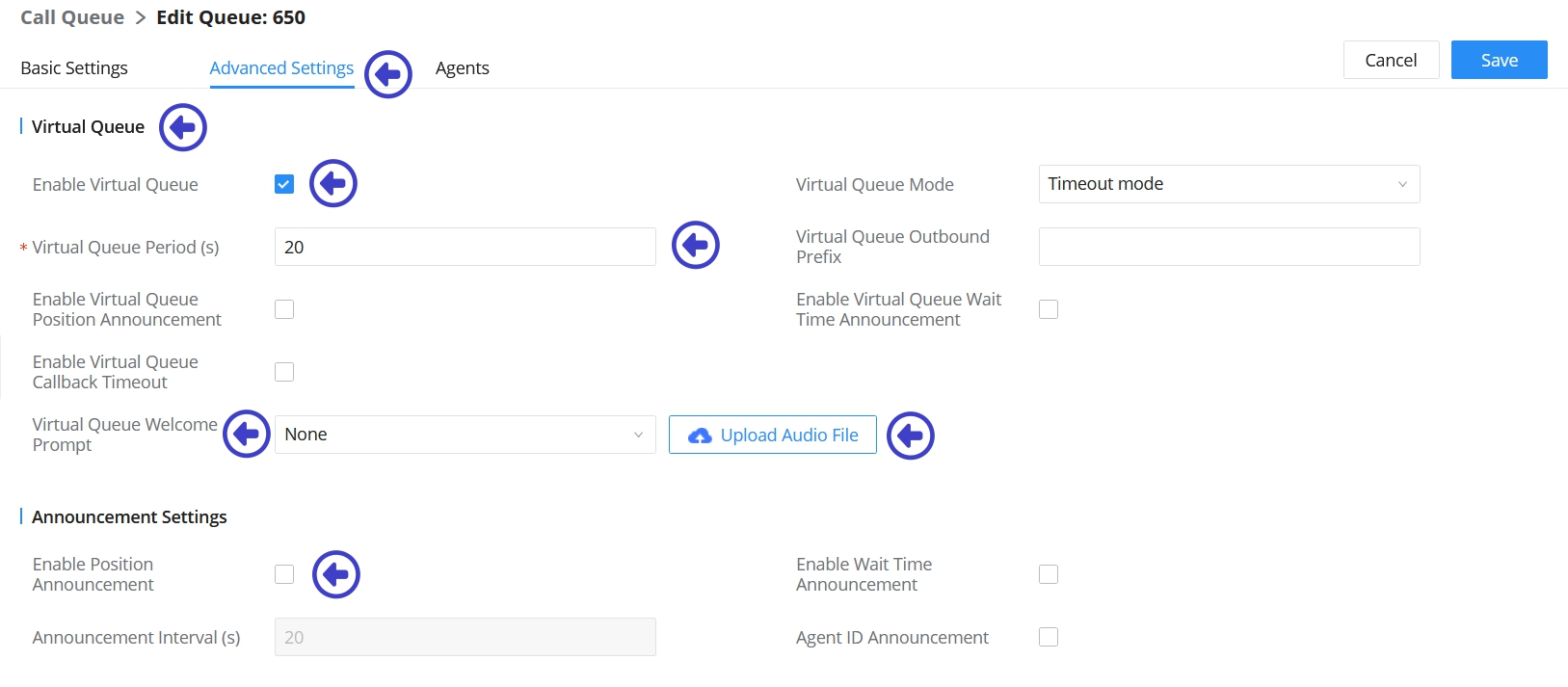Click arrow icon beside Enable Virtual Queue checkbox
Screen dimensions: 1568x687
point(333,183)
